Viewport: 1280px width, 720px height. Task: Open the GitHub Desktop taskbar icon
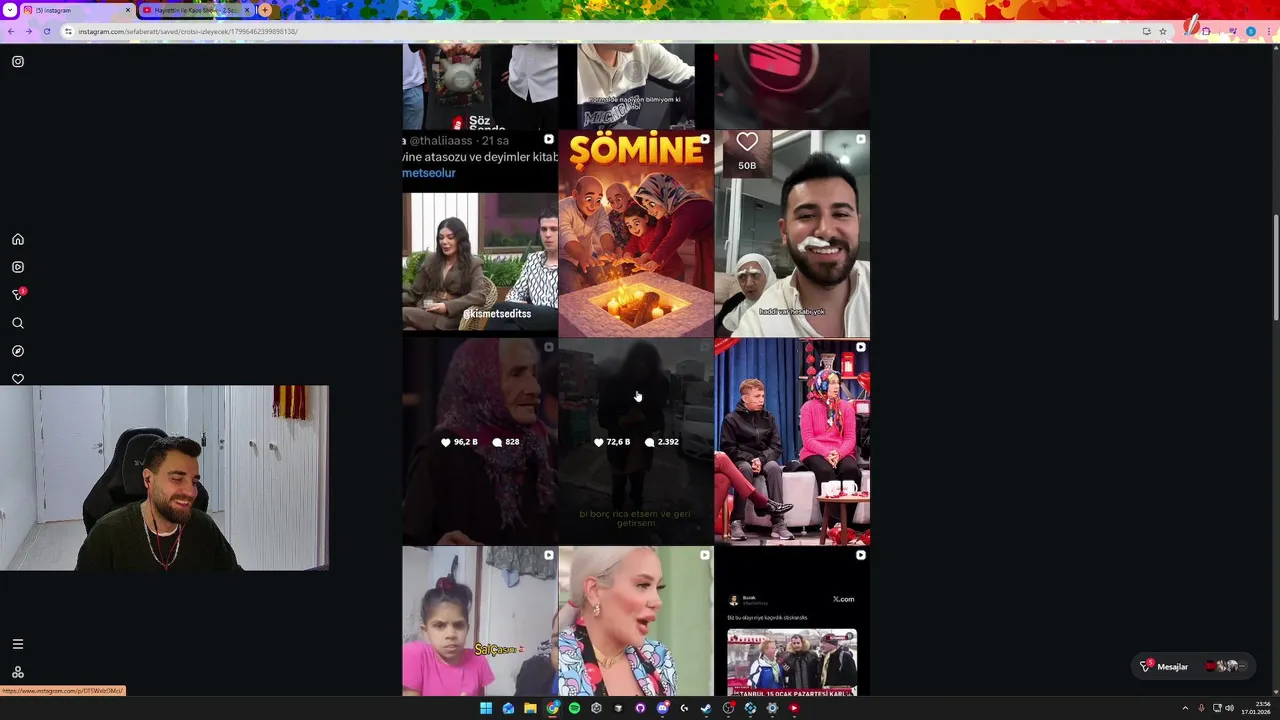coord(640,708)
